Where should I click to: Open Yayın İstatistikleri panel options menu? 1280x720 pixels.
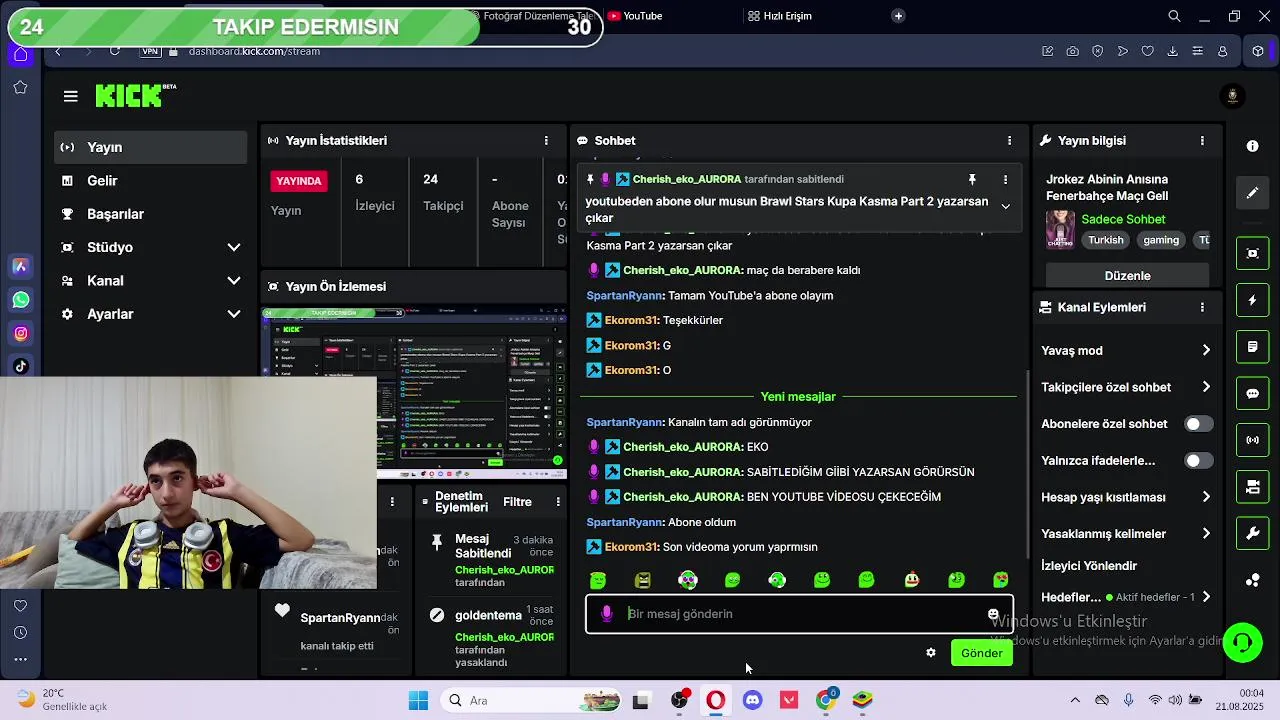pos(546,141)
